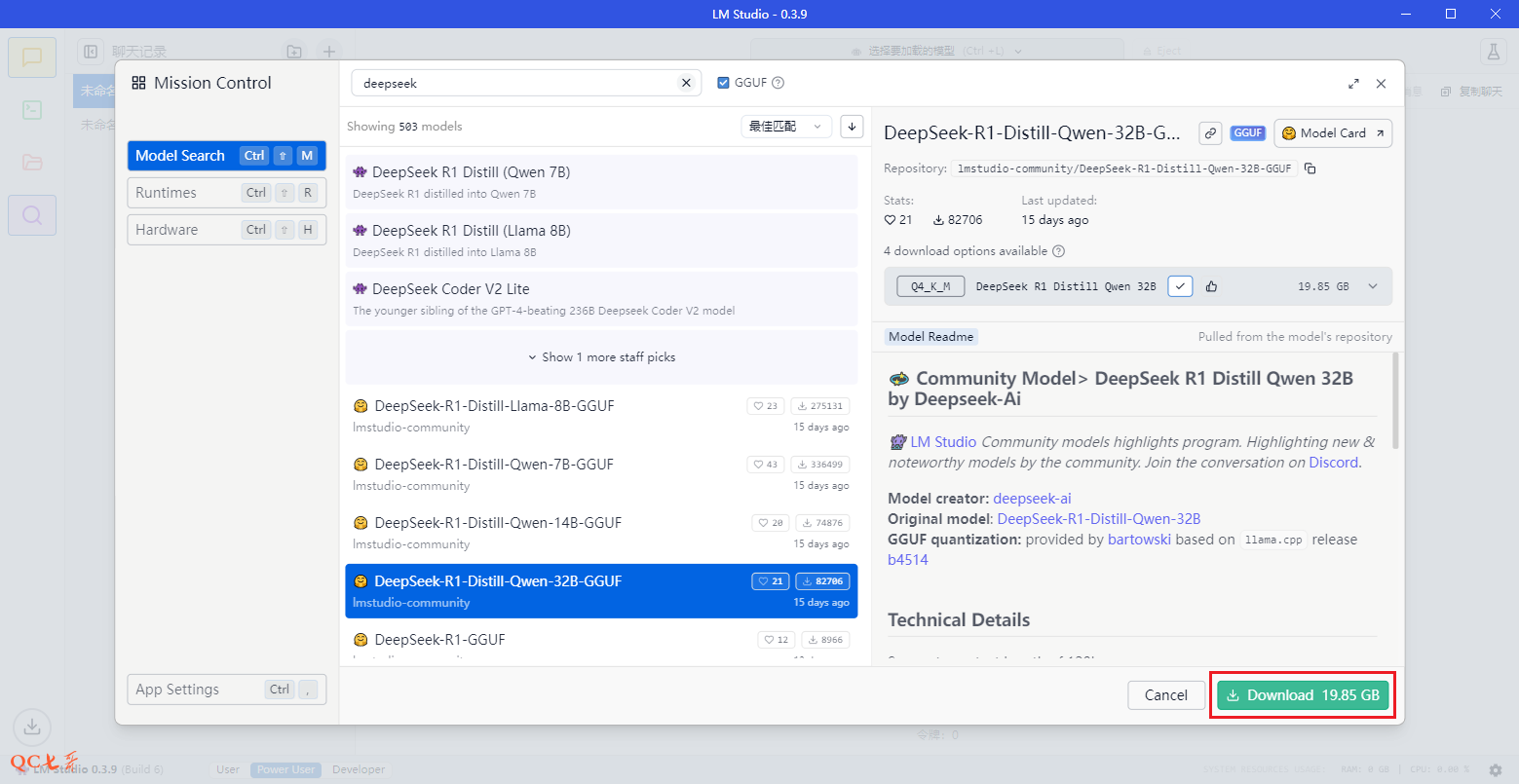Copy the repository name to clipboard
This screenshot has height=784, width=1519.
[1310, 168]
